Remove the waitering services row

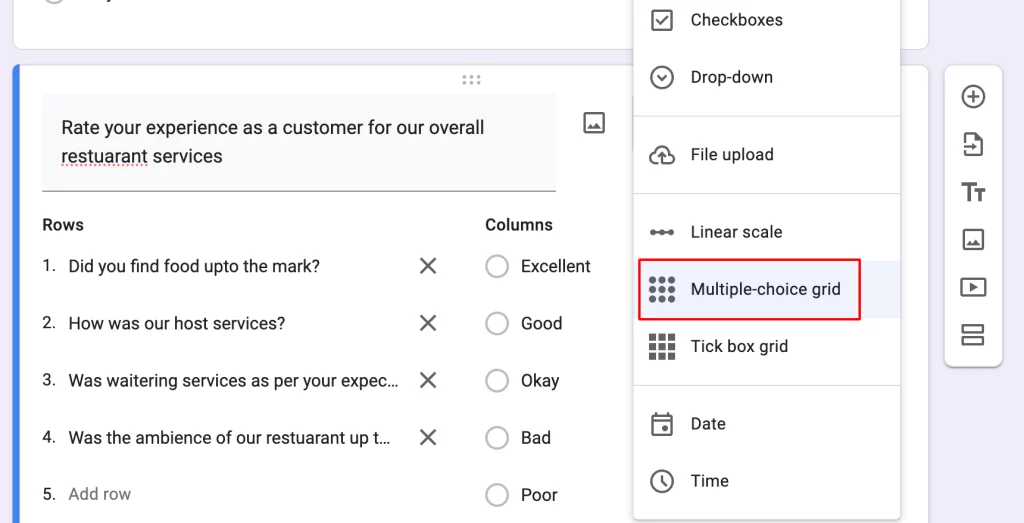pos(428,380)
